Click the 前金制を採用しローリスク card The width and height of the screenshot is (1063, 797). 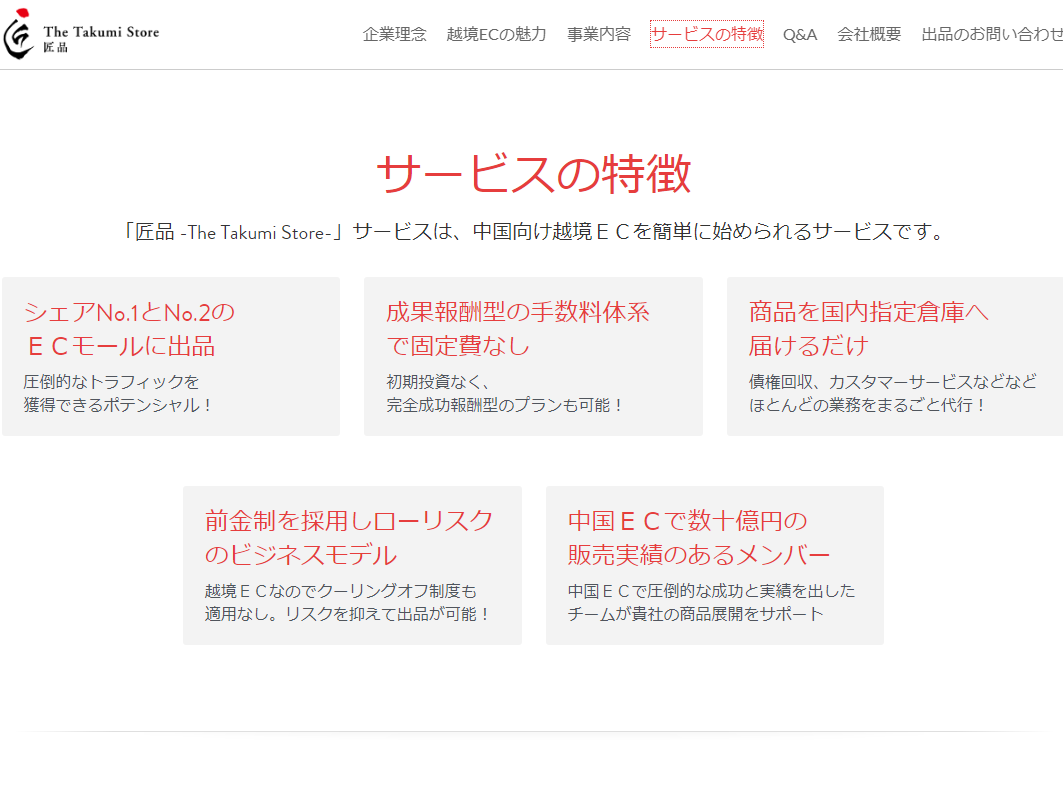pyautogui.click(x=352, y=565)
